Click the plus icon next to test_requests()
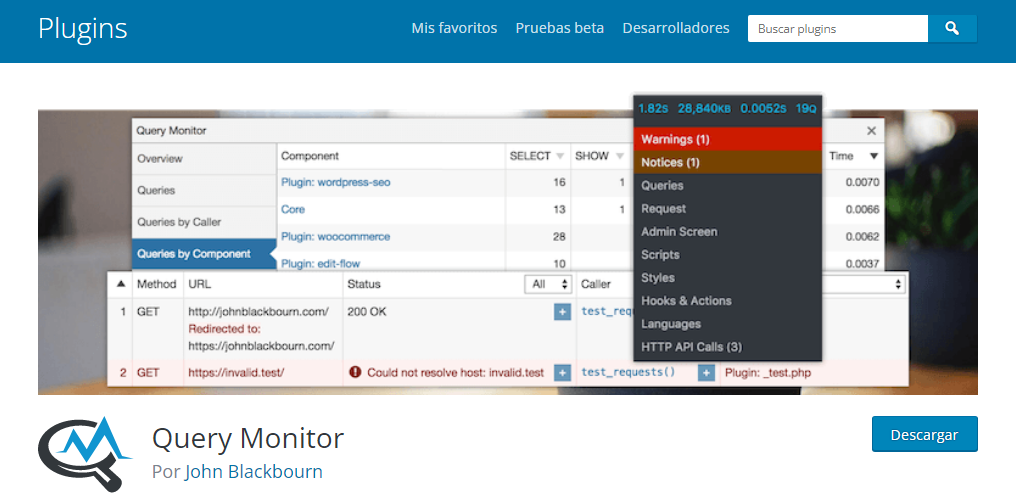This screenshot has height=501, width=1016. [706, 373]
